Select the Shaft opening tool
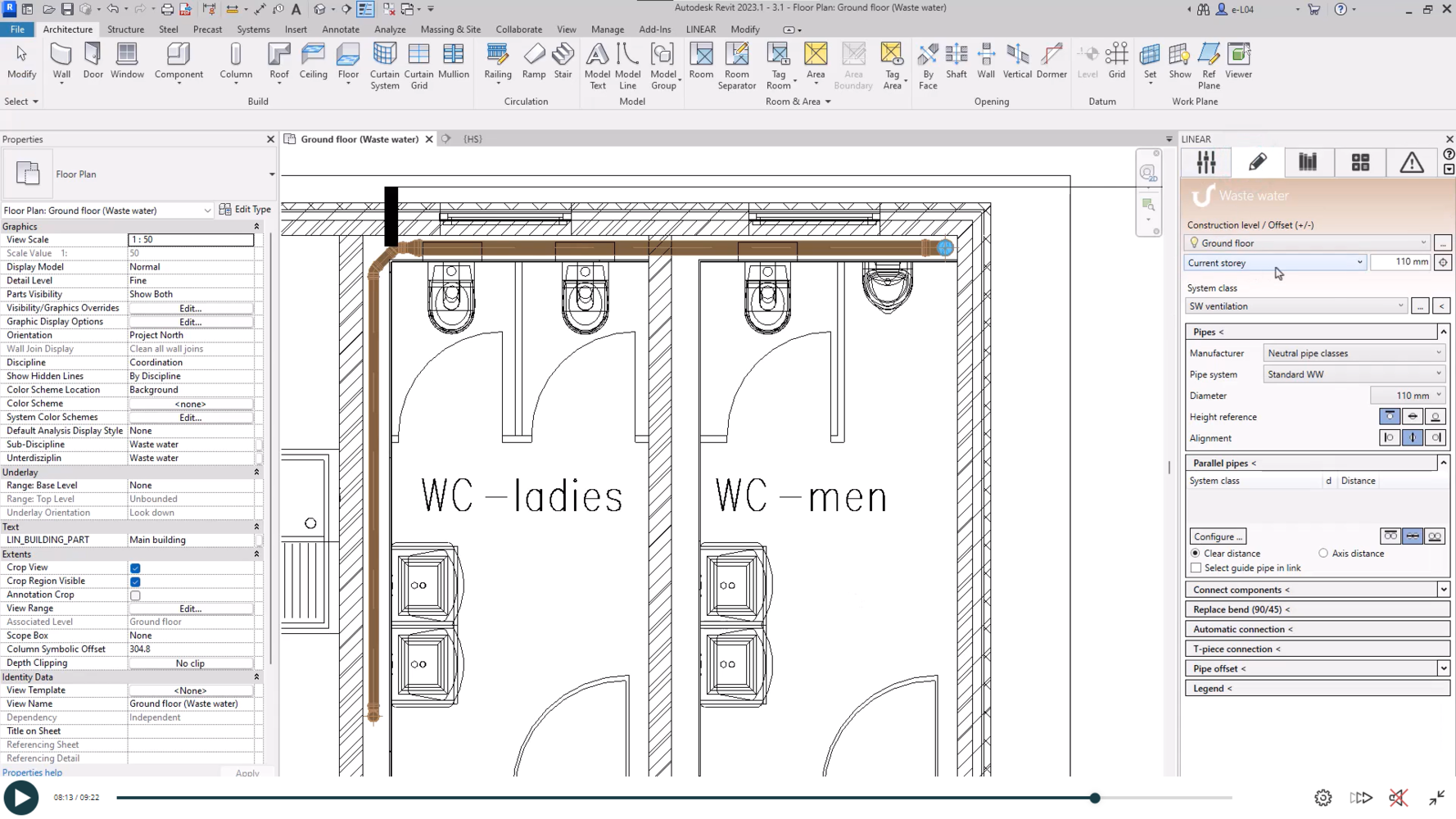Viewport: 1456px width, 819px height. coord(956,61)
